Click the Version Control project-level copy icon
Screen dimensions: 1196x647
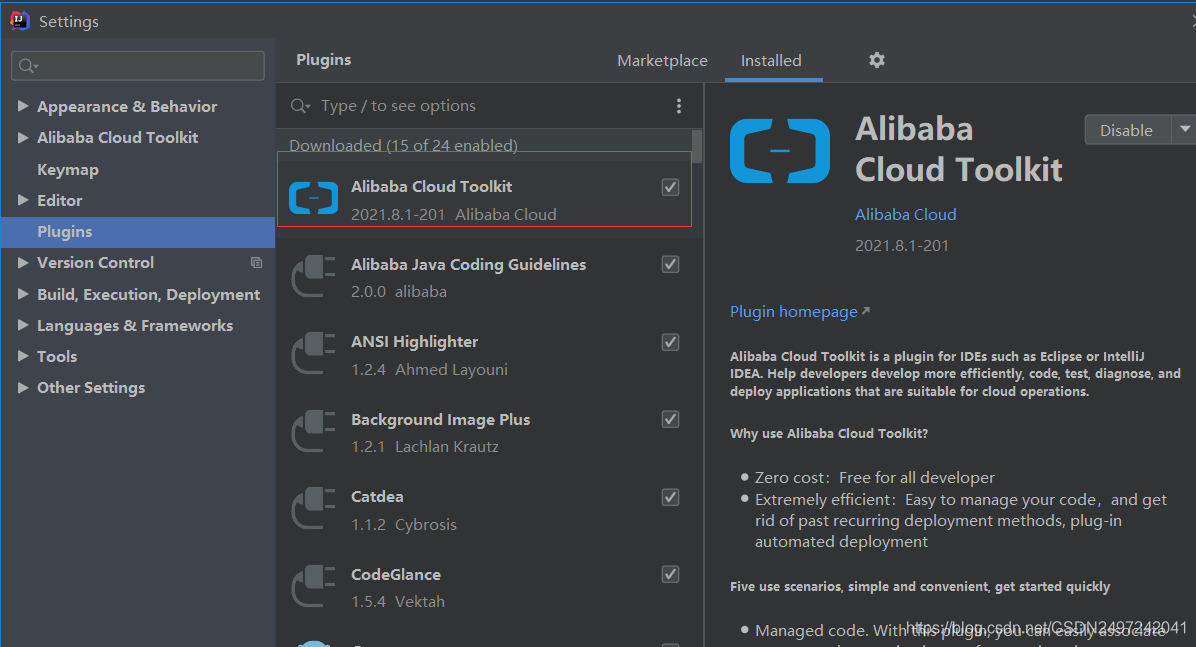[256, 262]
